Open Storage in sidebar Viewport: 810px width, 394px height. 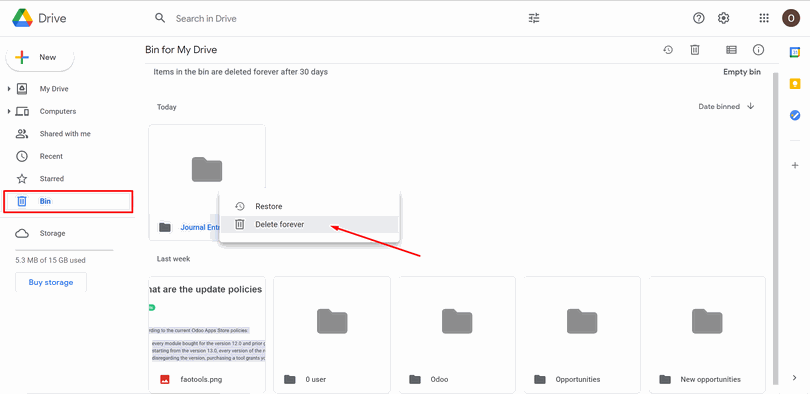point(52,233)
